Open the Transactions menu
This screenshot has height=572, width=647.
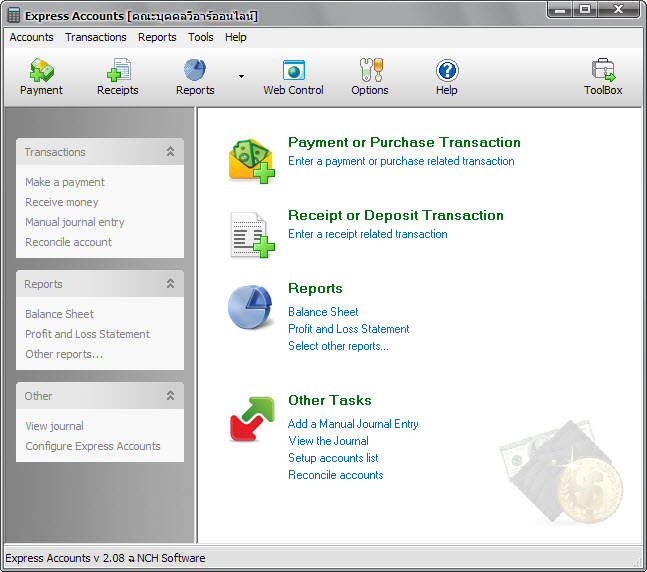click(96, 37)
